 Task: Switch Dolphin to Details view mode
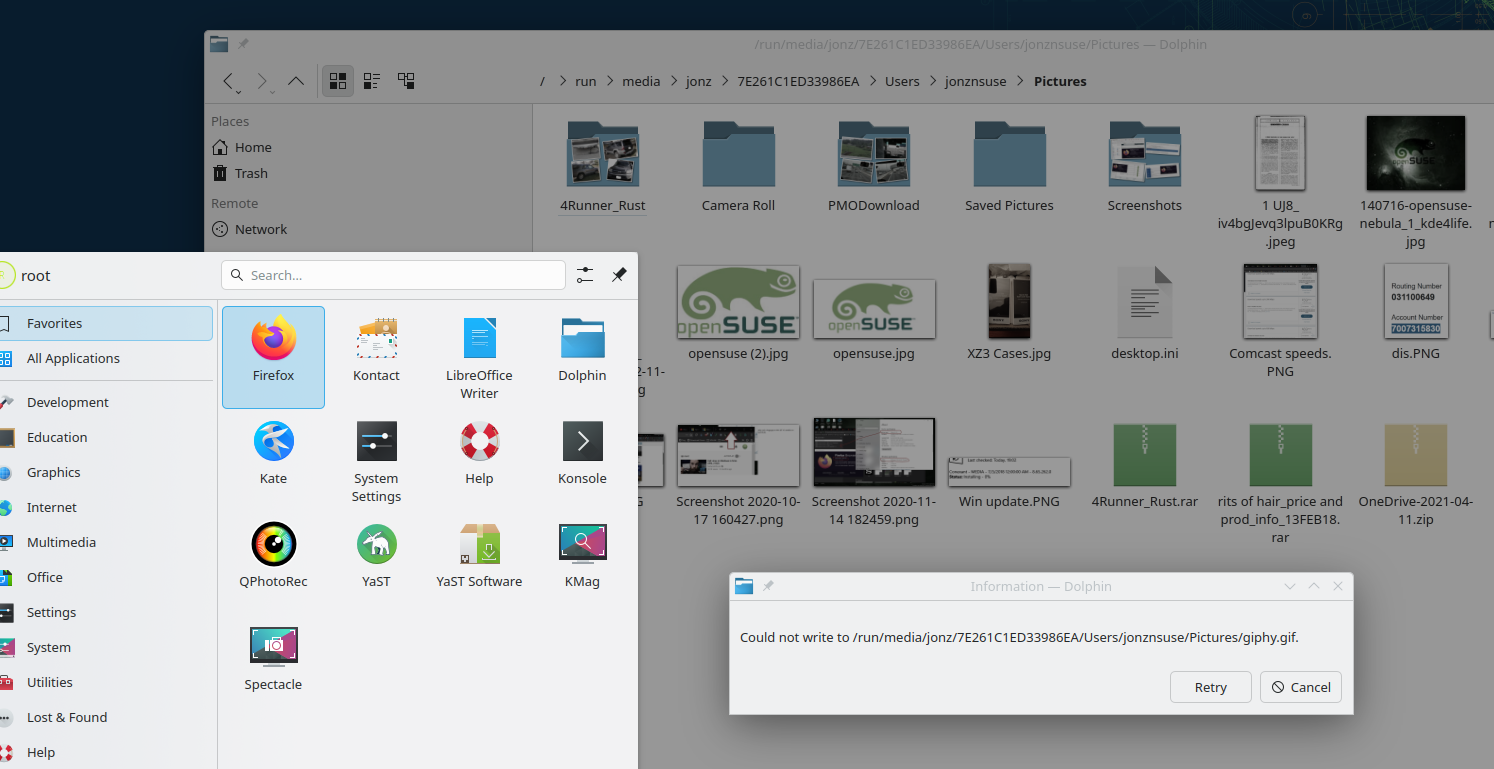(406, 81)
